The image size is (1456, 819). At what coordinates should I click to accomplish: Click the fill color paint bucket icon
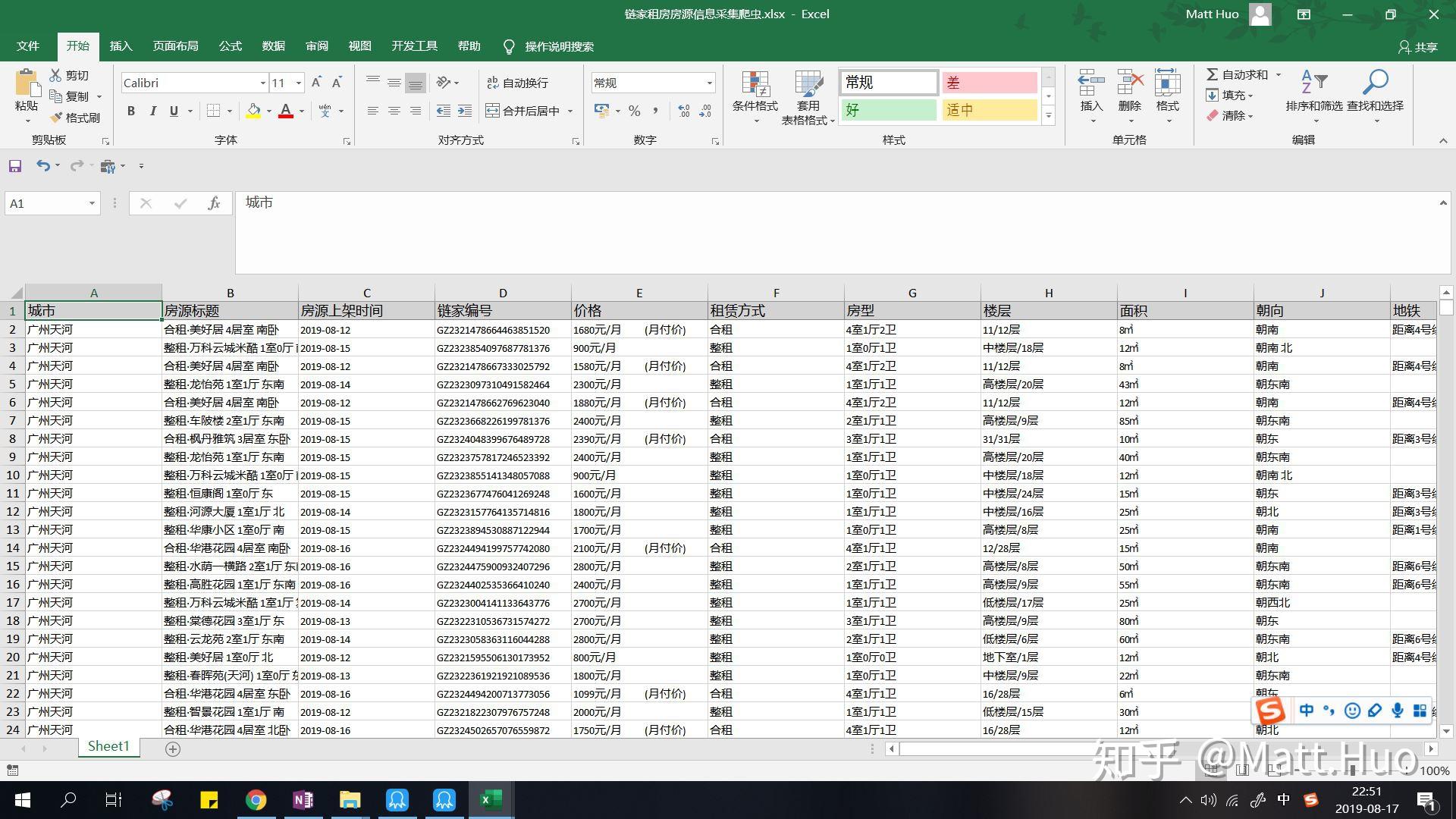[x=254, y=111]
